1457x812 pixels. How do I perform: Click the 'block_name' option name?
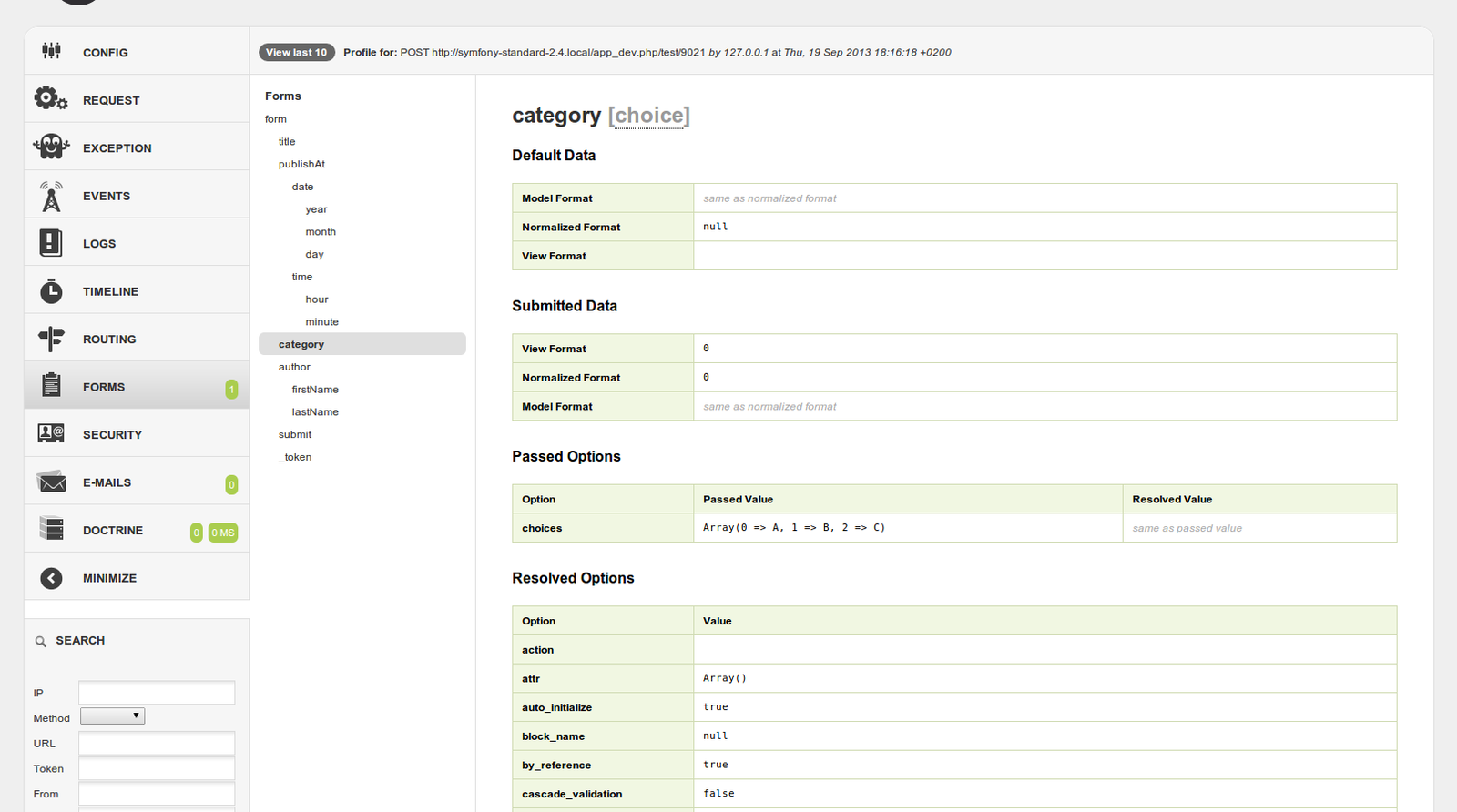click(553, 736)
